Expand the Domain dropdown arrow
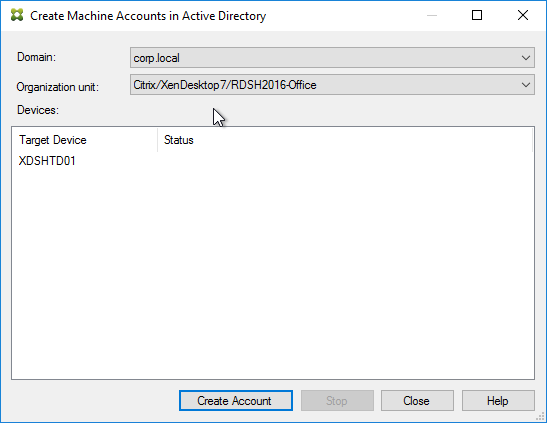This screenshot has width=547, height=423. tap(526, 58)
